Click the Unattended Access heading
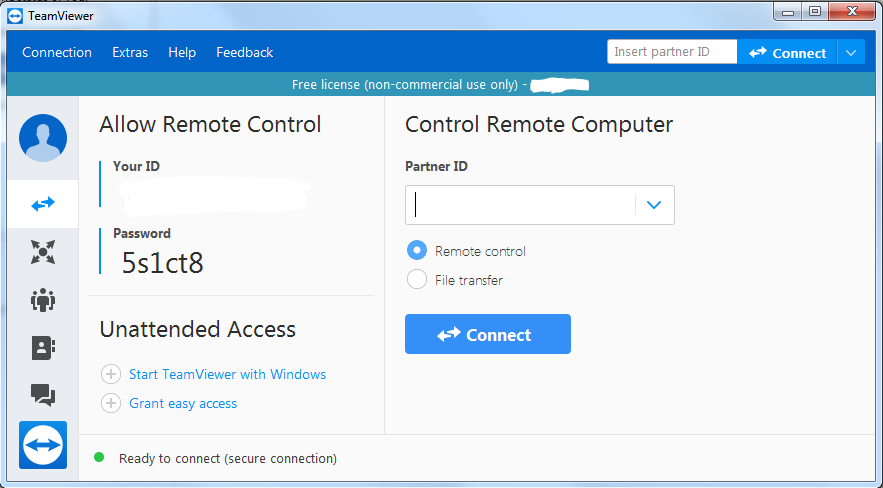 pos(198,329)
